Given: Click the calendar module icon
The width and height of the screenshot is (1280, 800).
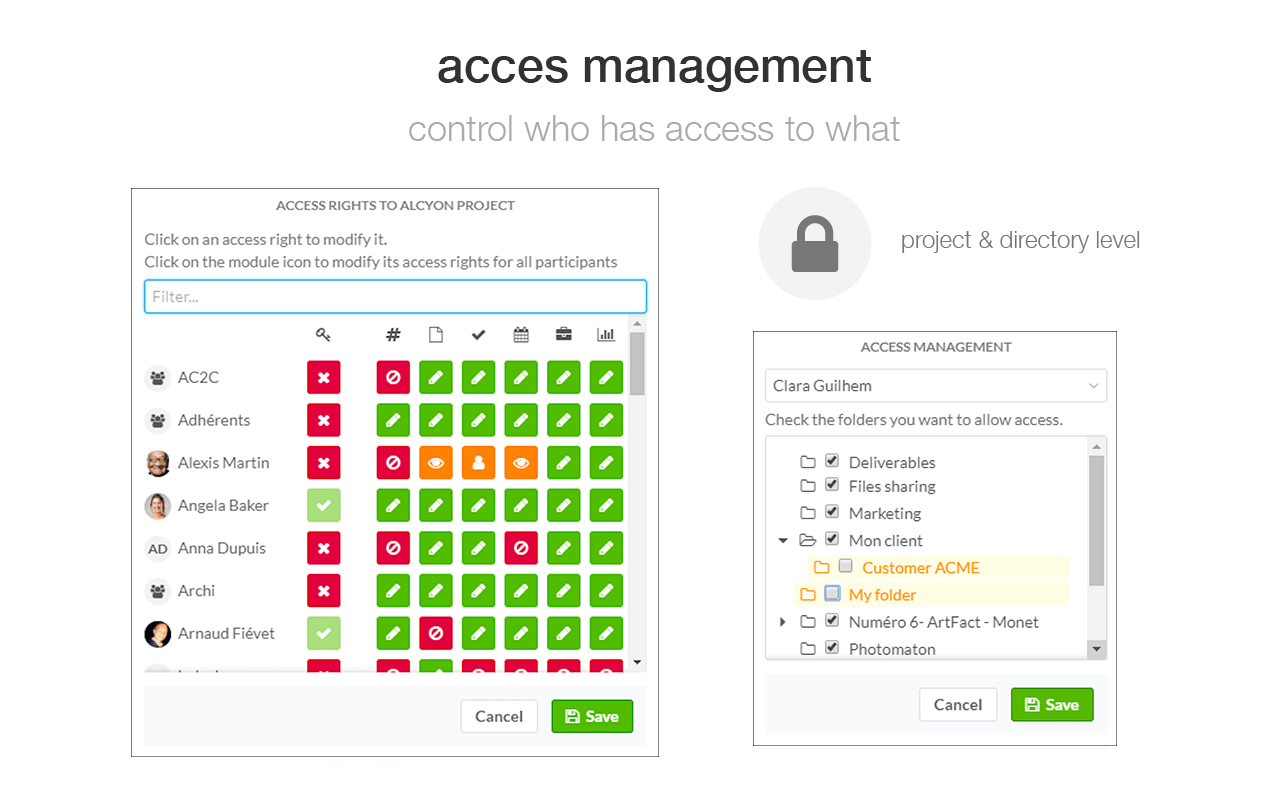Looking at the screenshot, I should 521,335.
